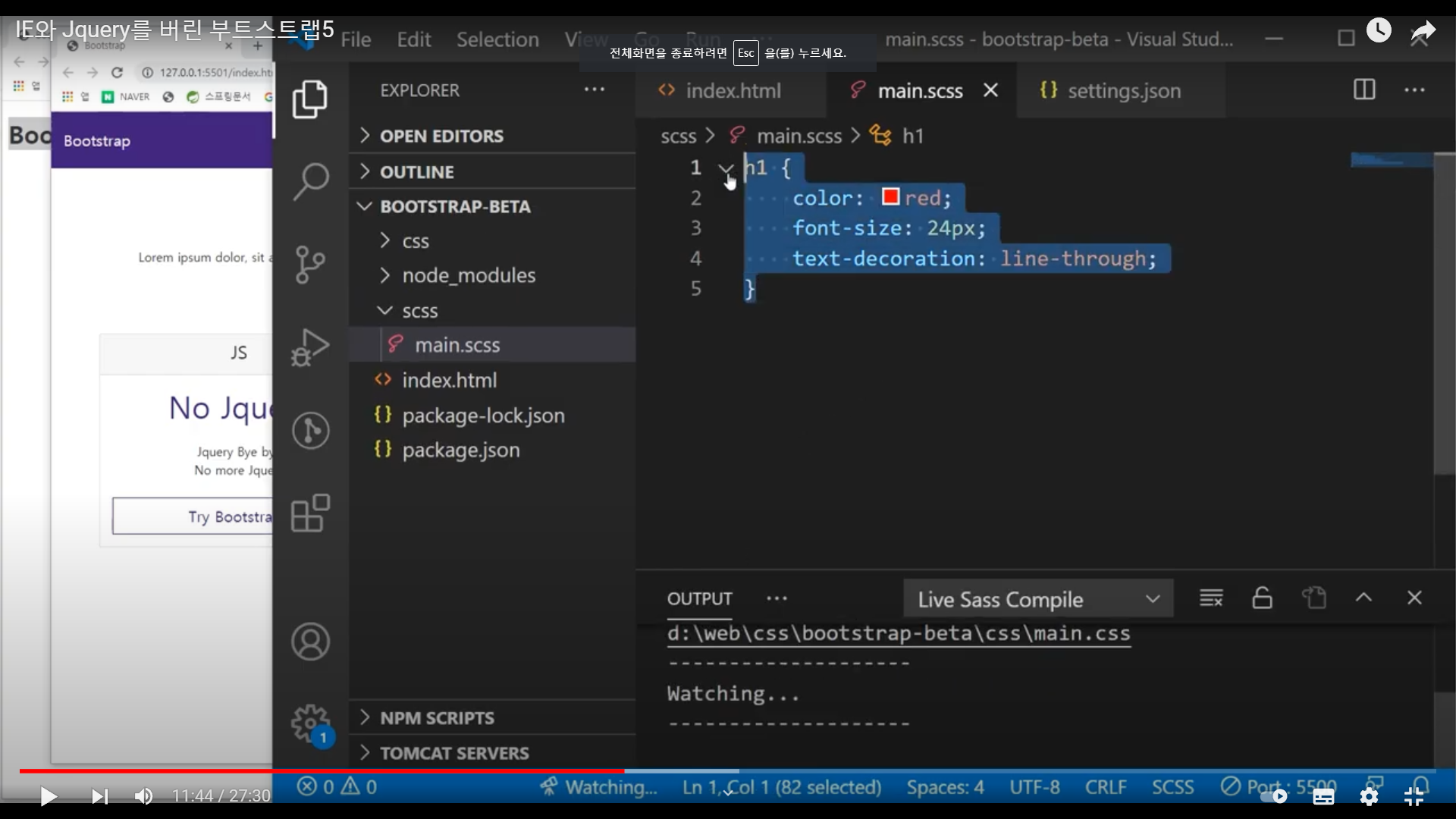Play the YouTube video

(49, 796)
